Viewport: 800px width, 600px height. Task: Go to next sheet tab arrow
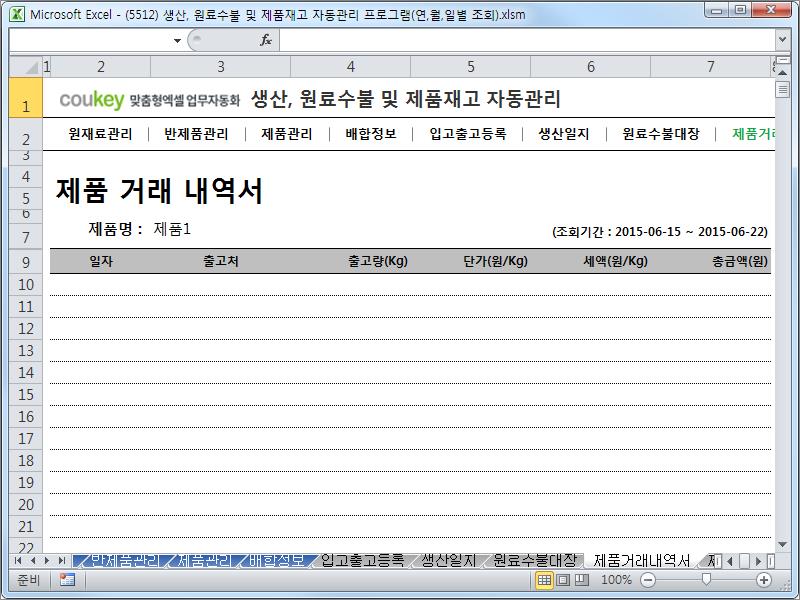click(x=47, y=561)
